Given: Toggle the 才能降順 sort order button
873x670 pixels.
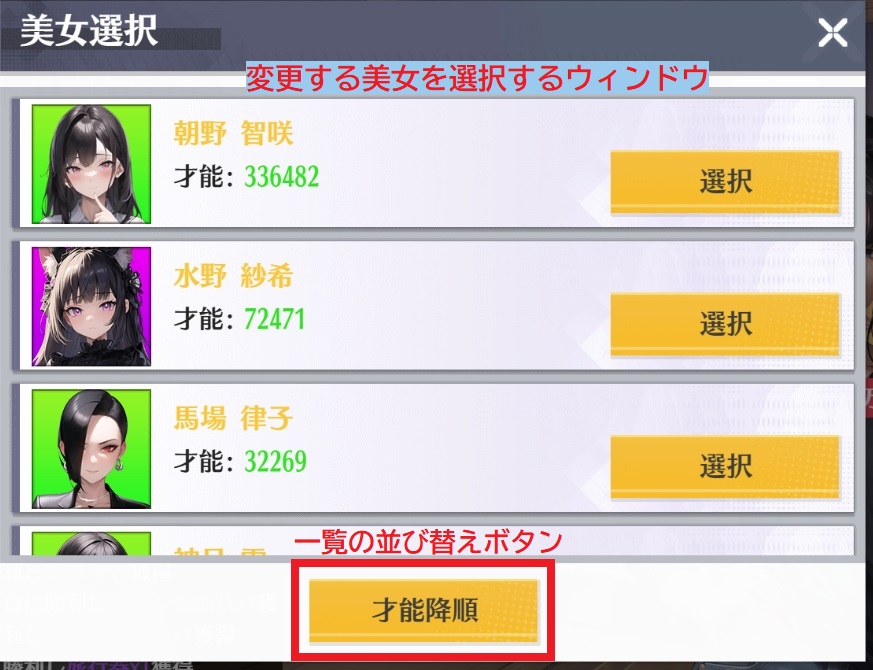Looking at the screenshot, I should pos(424,611).
